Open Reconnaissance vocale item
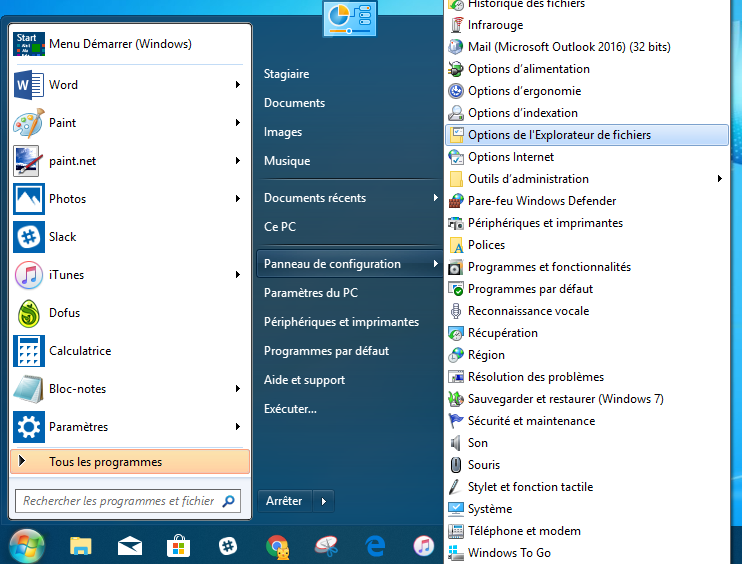 587,311
